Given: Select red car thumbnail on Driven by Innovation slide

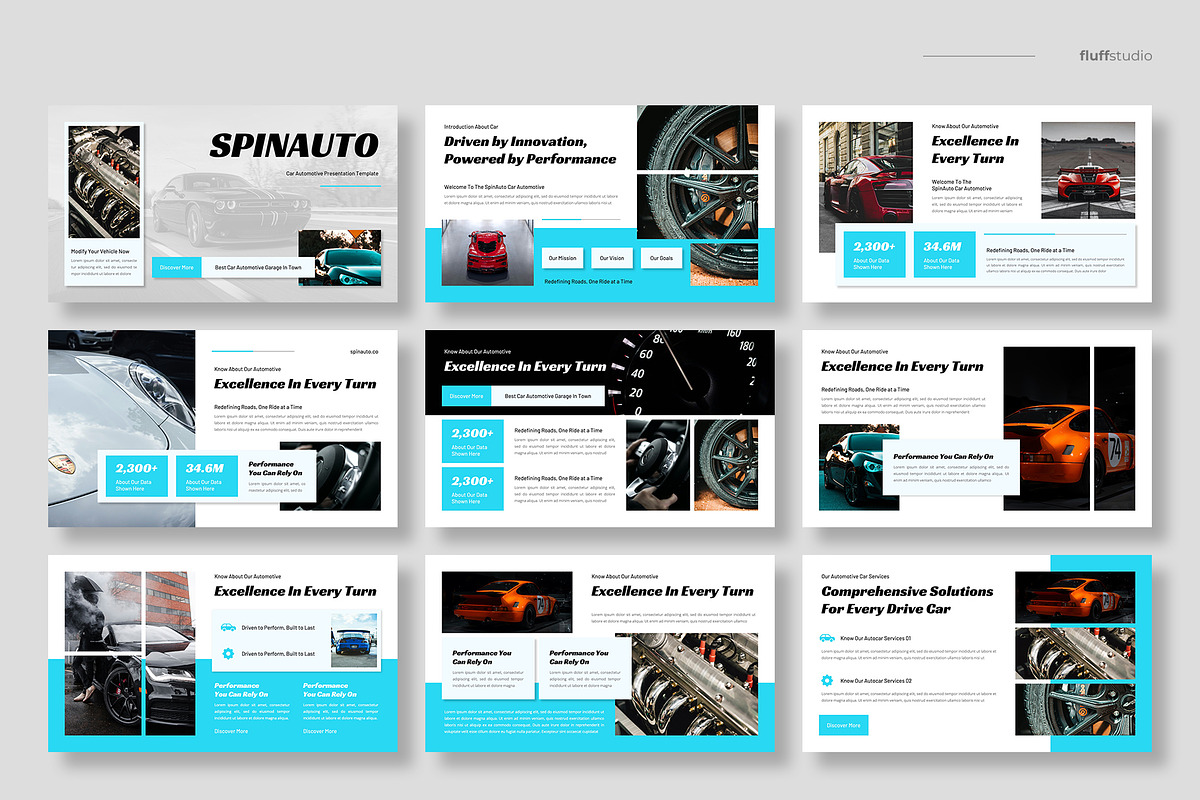Looking at the screenshot, I should [487, 253].
